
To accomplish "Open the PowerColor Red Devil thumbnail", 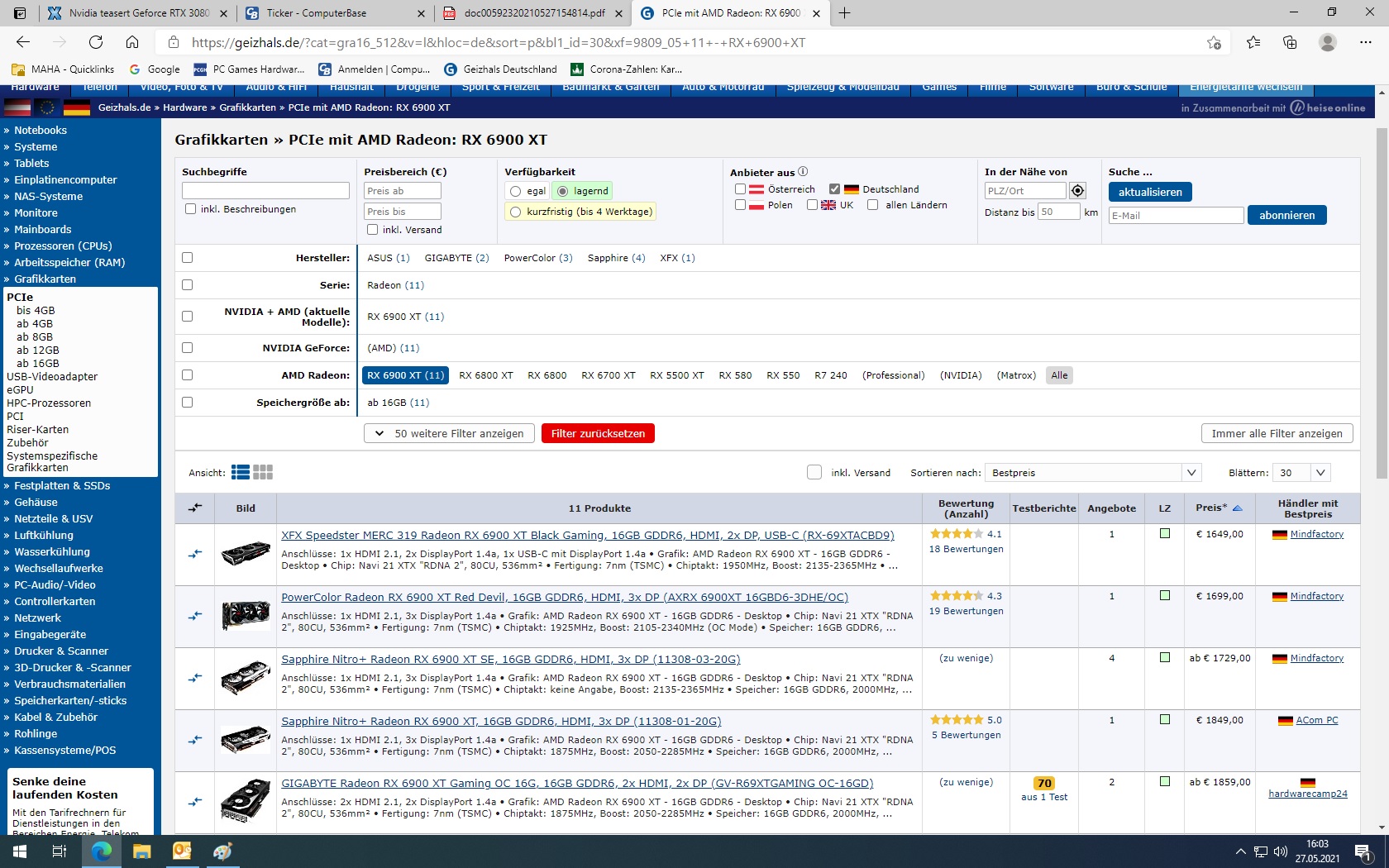I will tap(246, 616).
